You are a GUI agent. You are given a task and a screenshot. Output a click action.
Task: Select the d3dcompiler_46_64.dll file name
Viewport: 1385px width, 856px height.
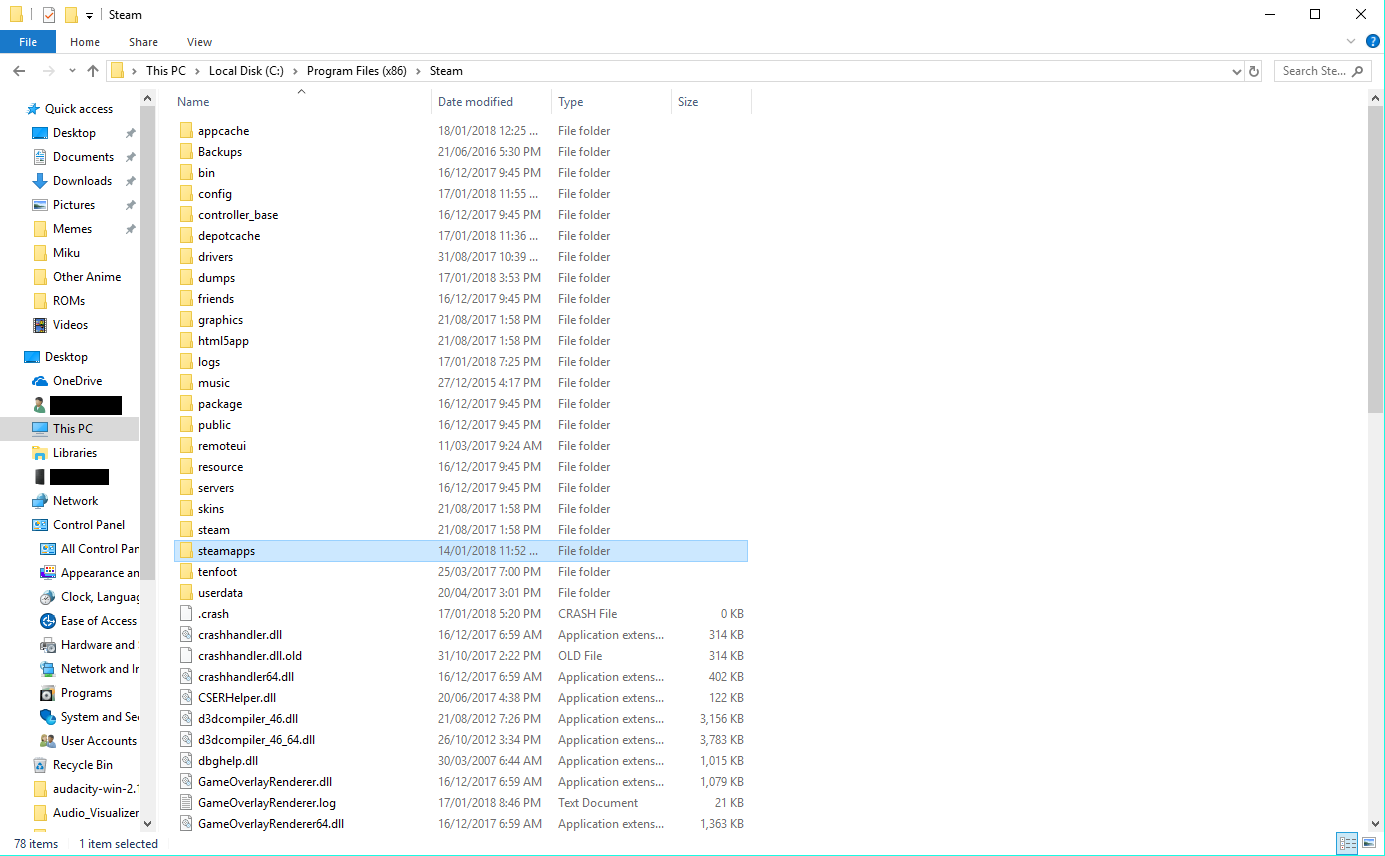coord(257,740)
